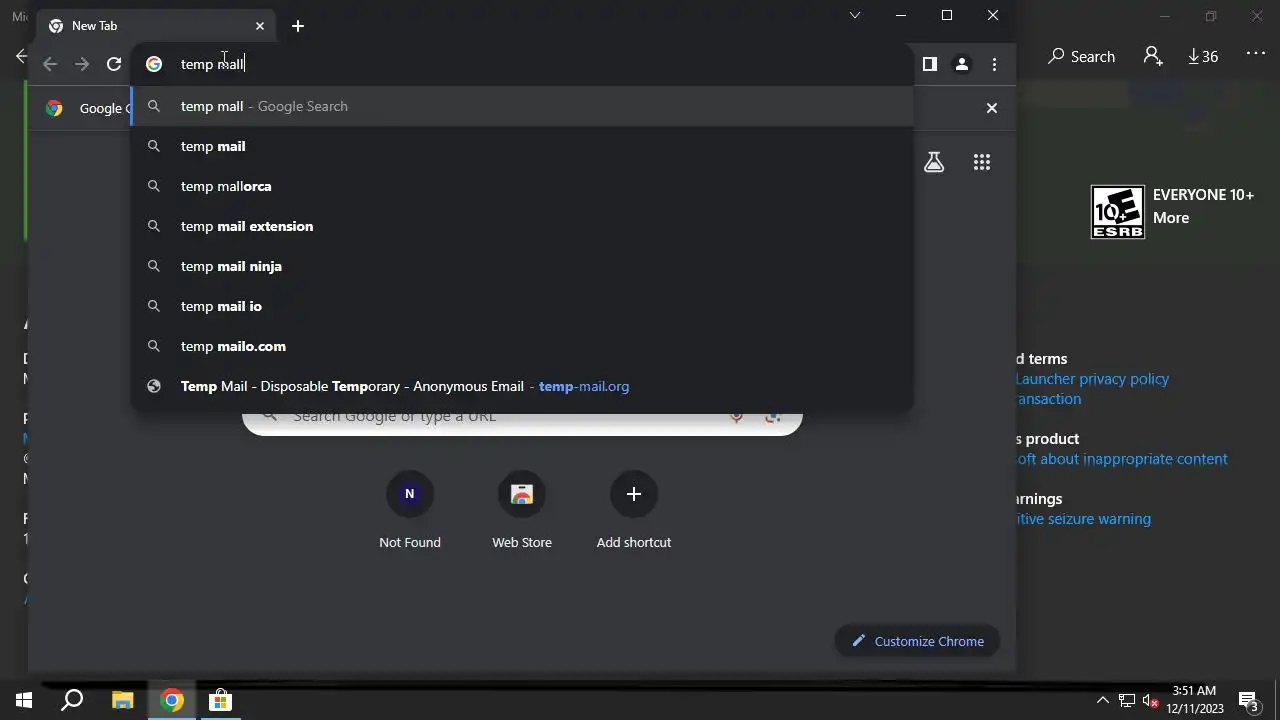This screenshot has height=720, width=1280.
Task: Open new tab with plus icon
Action: point(298,26)
